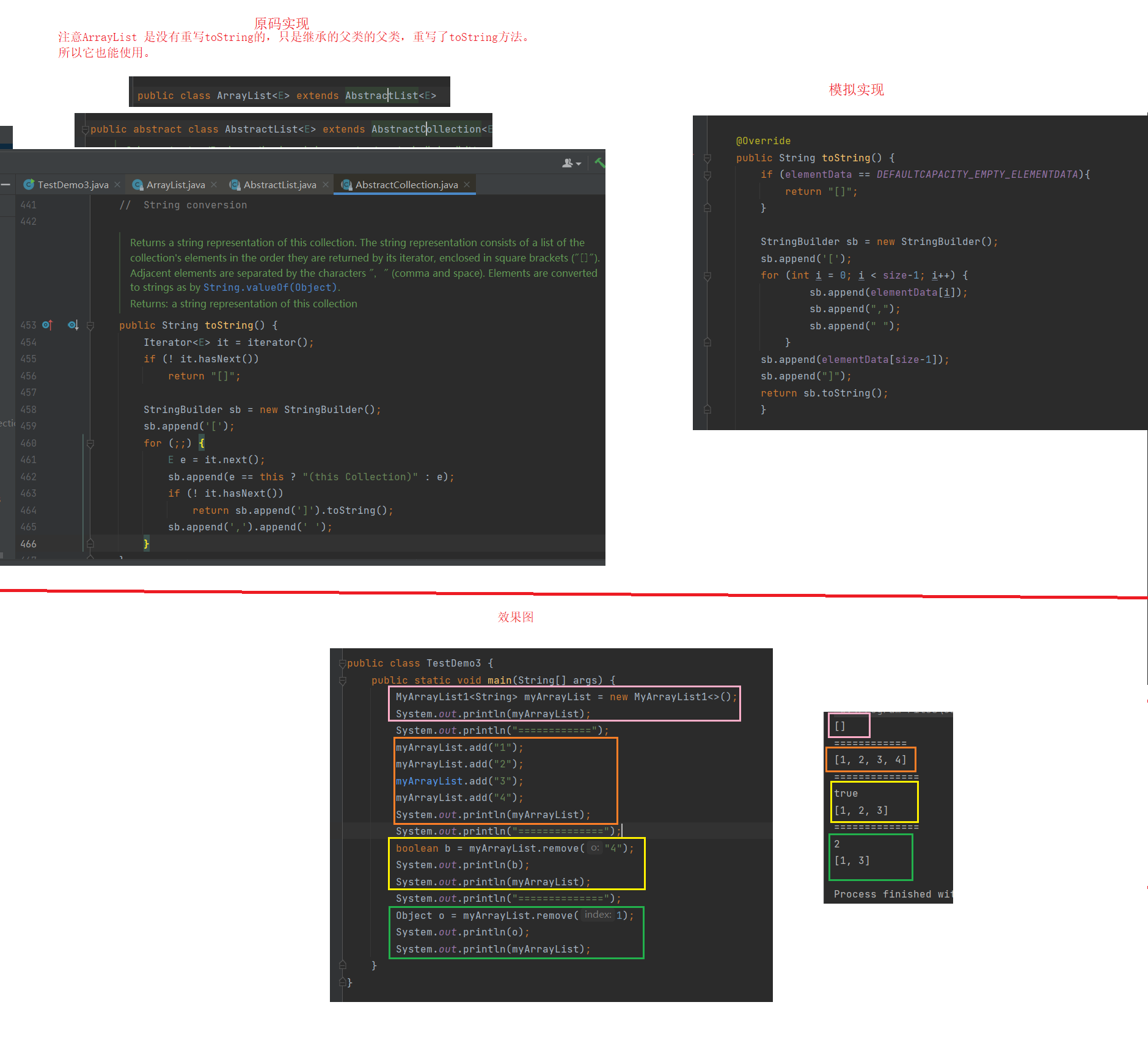Click the StringBuilder sb declaration on line 458
Image resolution: width=1148 pixels, height=1057 pixels.
coord(262,409)
